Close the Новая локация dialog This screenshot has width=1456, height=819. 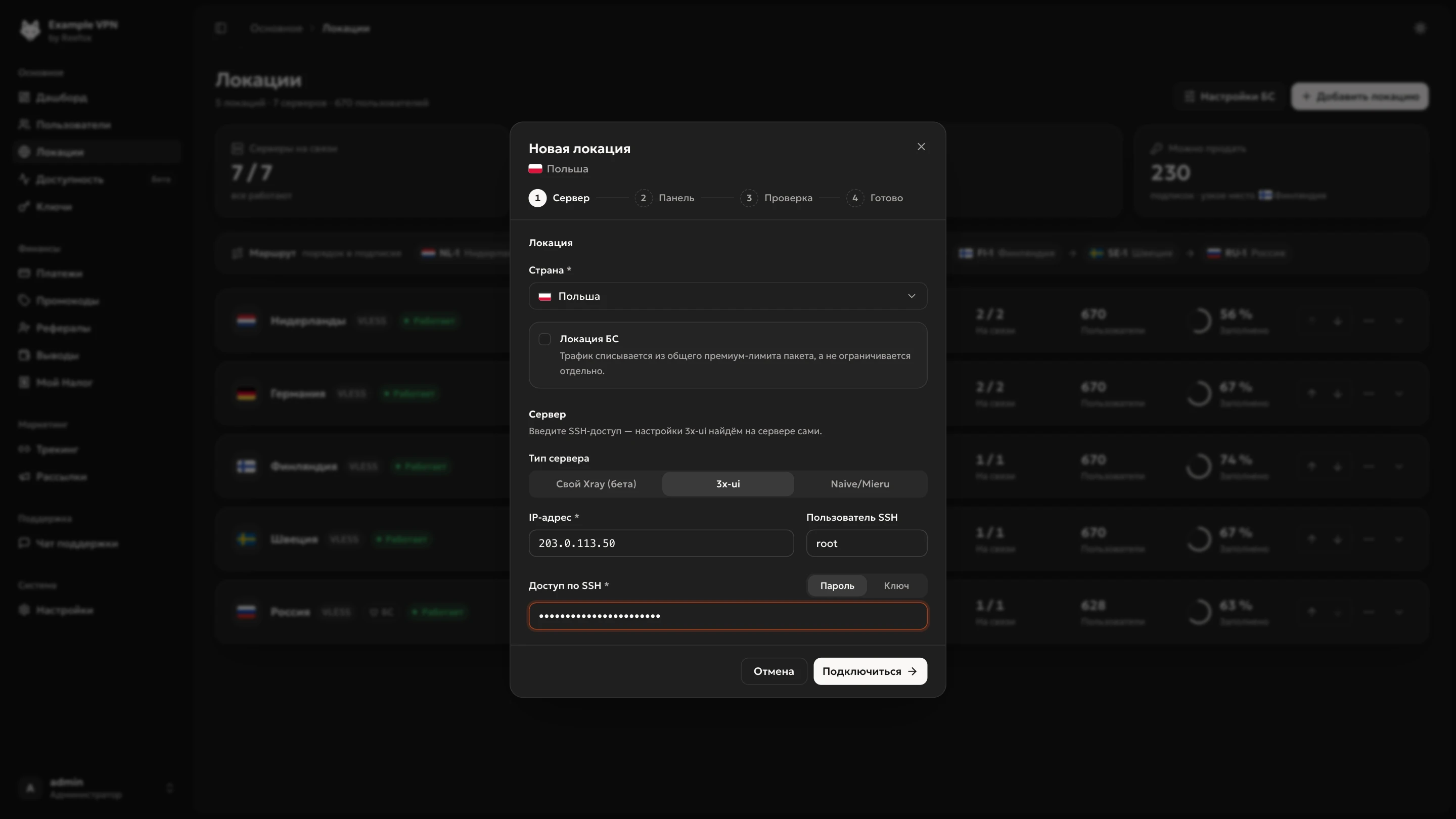[921, 147]
